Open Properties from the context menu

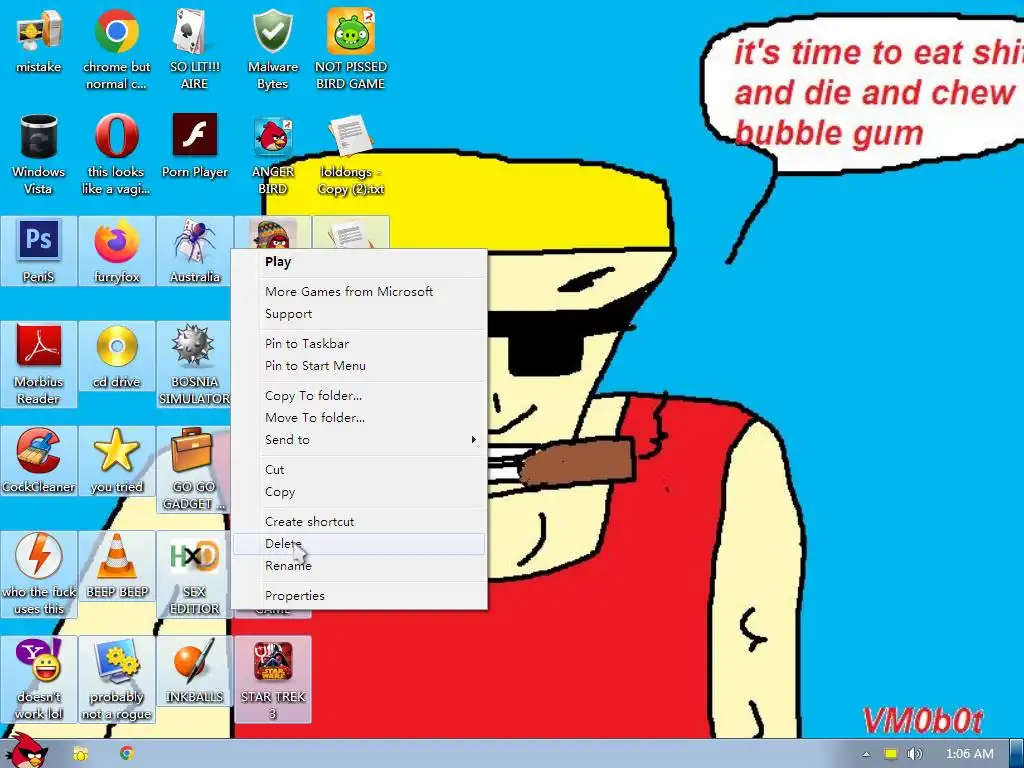[359, 596]
